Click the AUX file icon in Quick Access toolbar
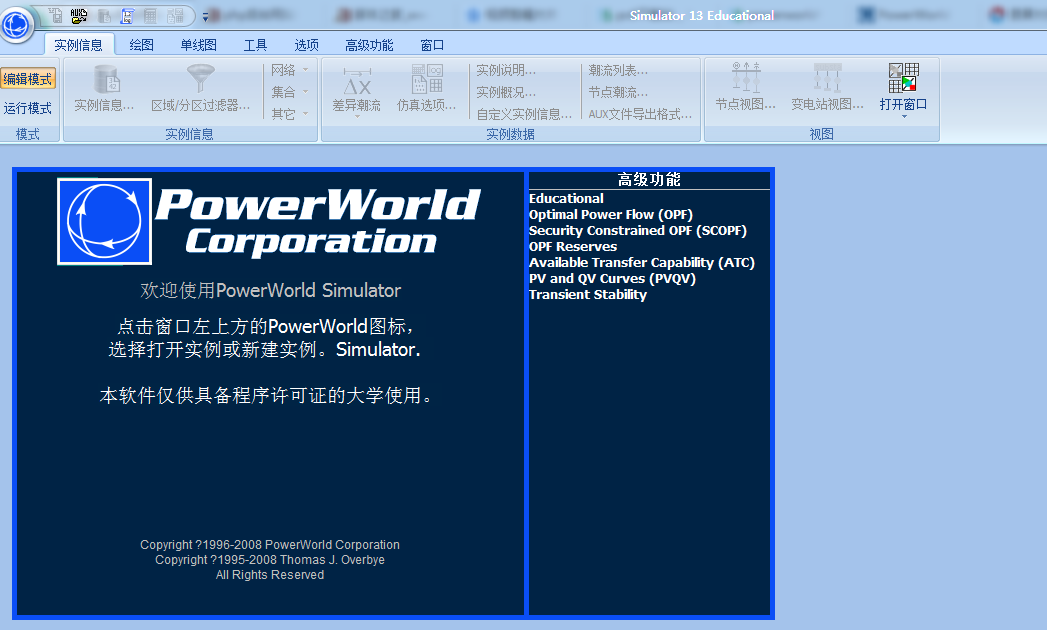This screenshot has width=1047, height=630. click(78, 15)
